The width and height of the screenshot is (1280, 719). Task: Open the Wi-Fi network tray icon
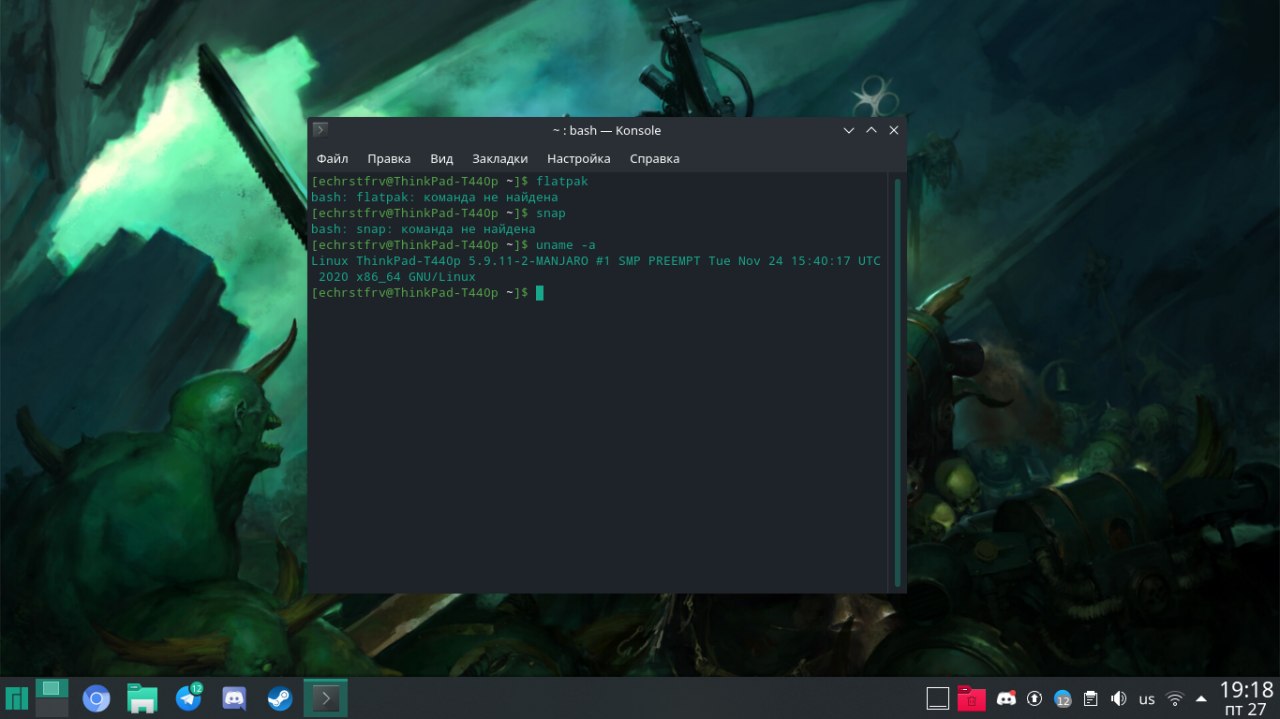1176,698
